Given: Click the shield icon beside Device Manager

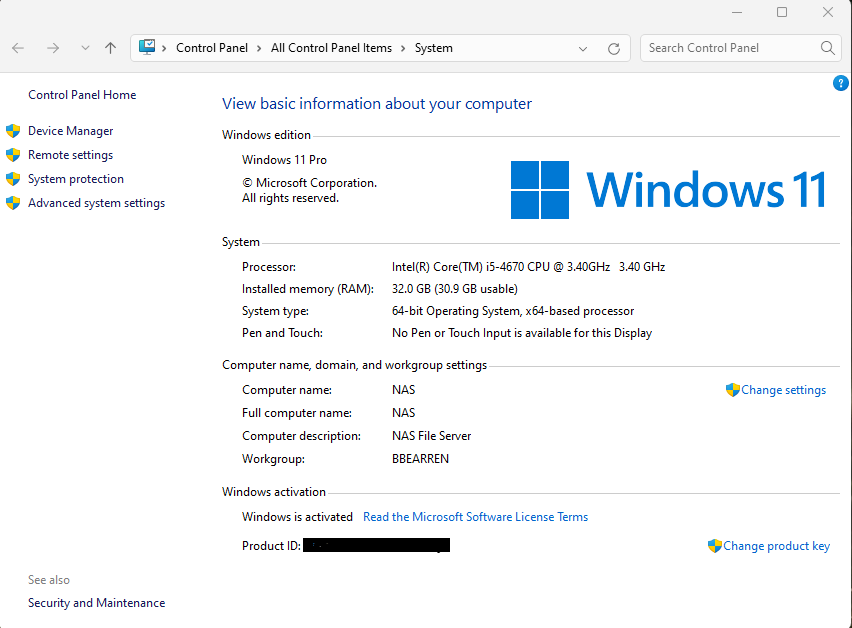Looking at the screenshot, I should click(x=13, y=131).
